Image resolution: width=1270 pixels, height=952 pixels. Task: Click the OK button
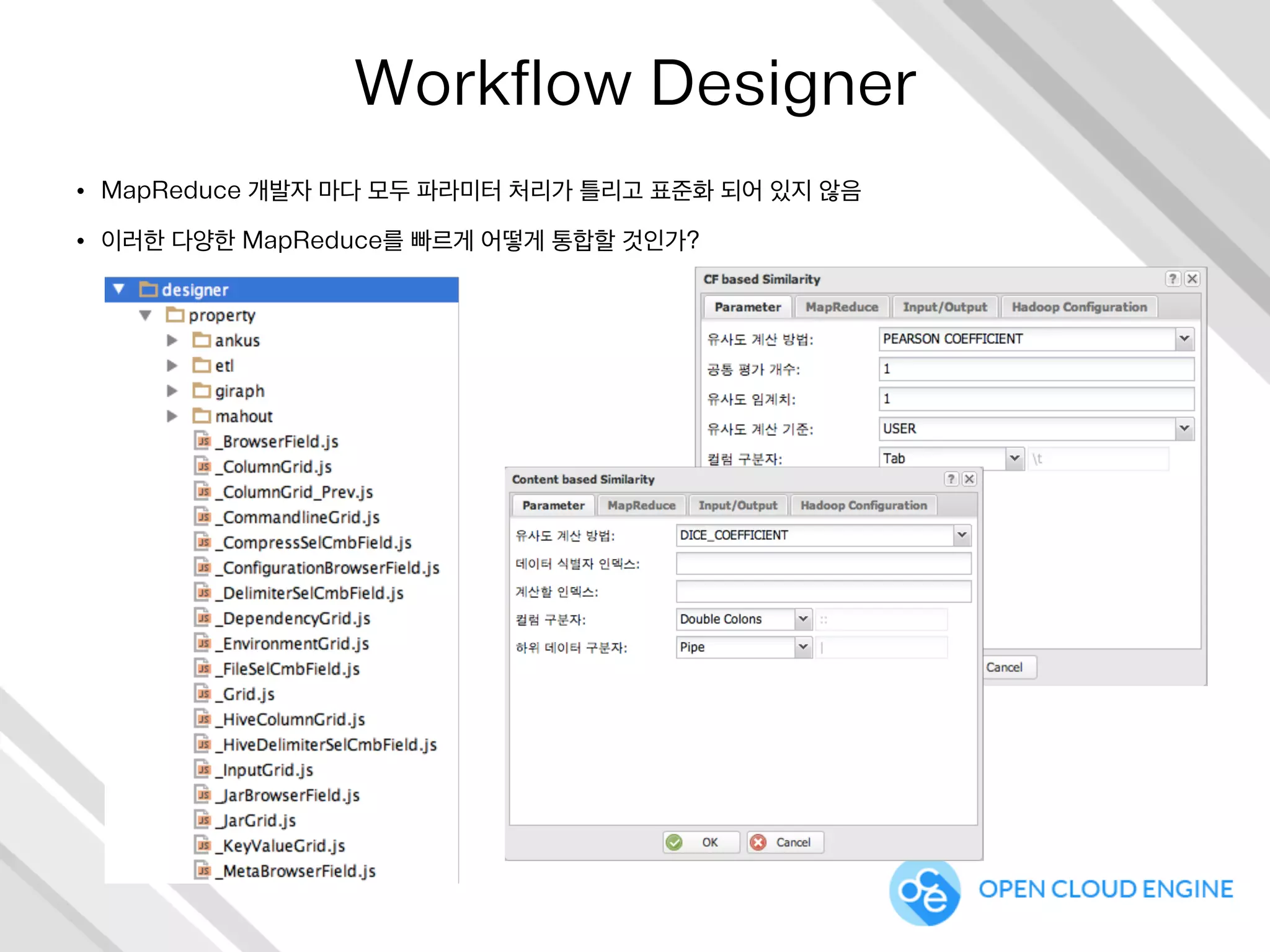[x=701, y=842]
